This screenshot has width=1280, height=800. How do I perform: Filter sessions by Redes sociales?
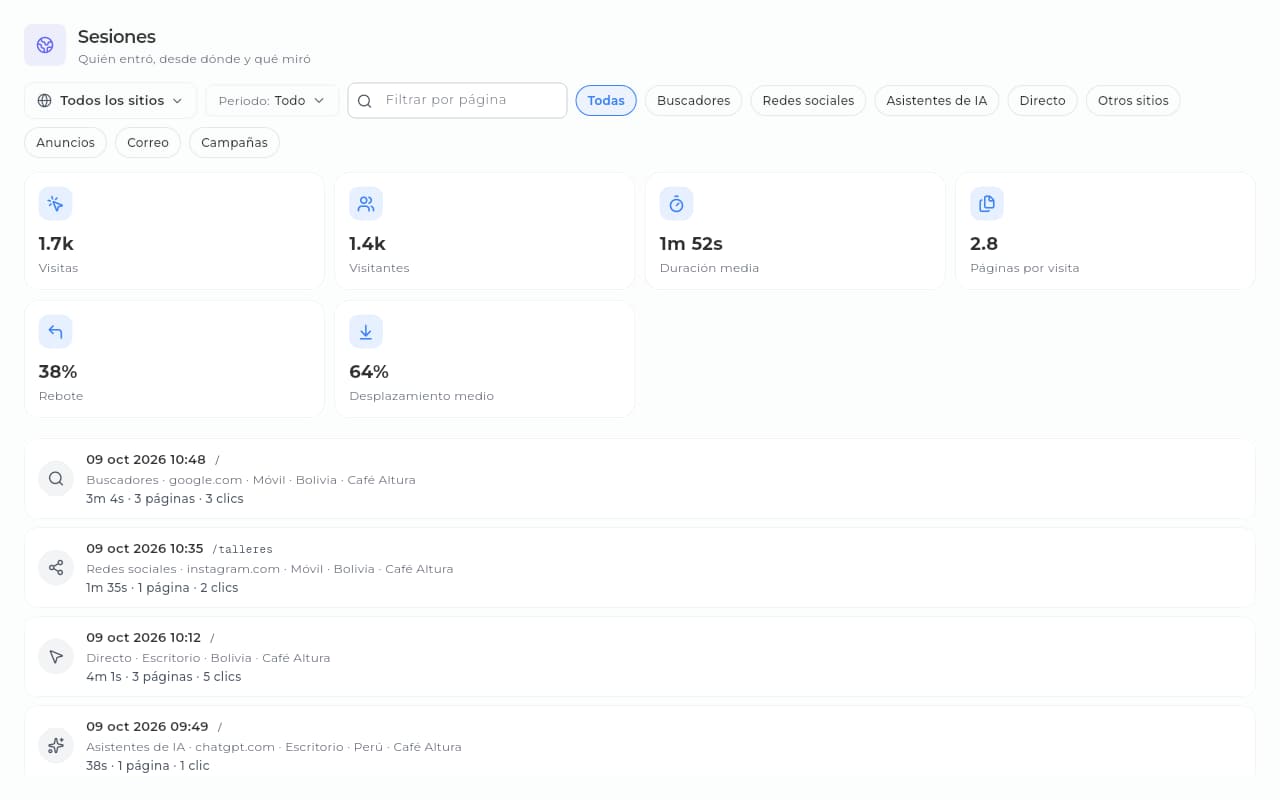tap(808, 101)
